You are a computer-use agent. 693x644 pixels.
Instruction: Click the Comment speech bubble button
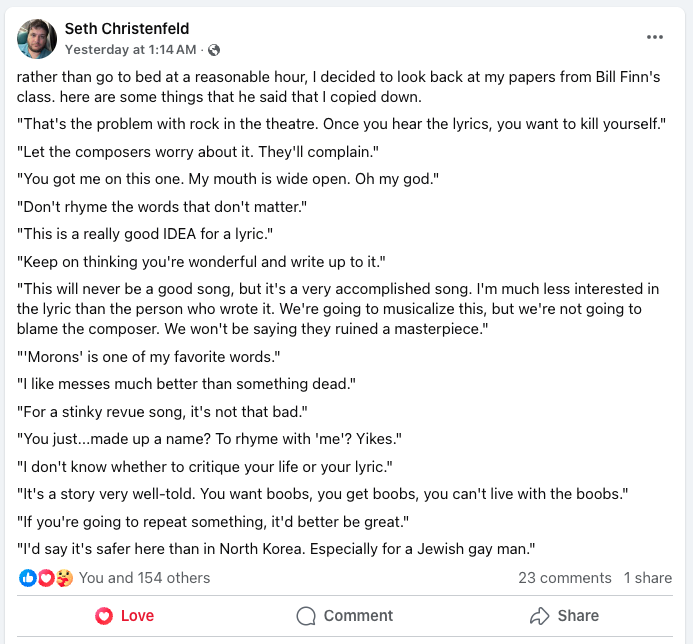click(345, 616)
